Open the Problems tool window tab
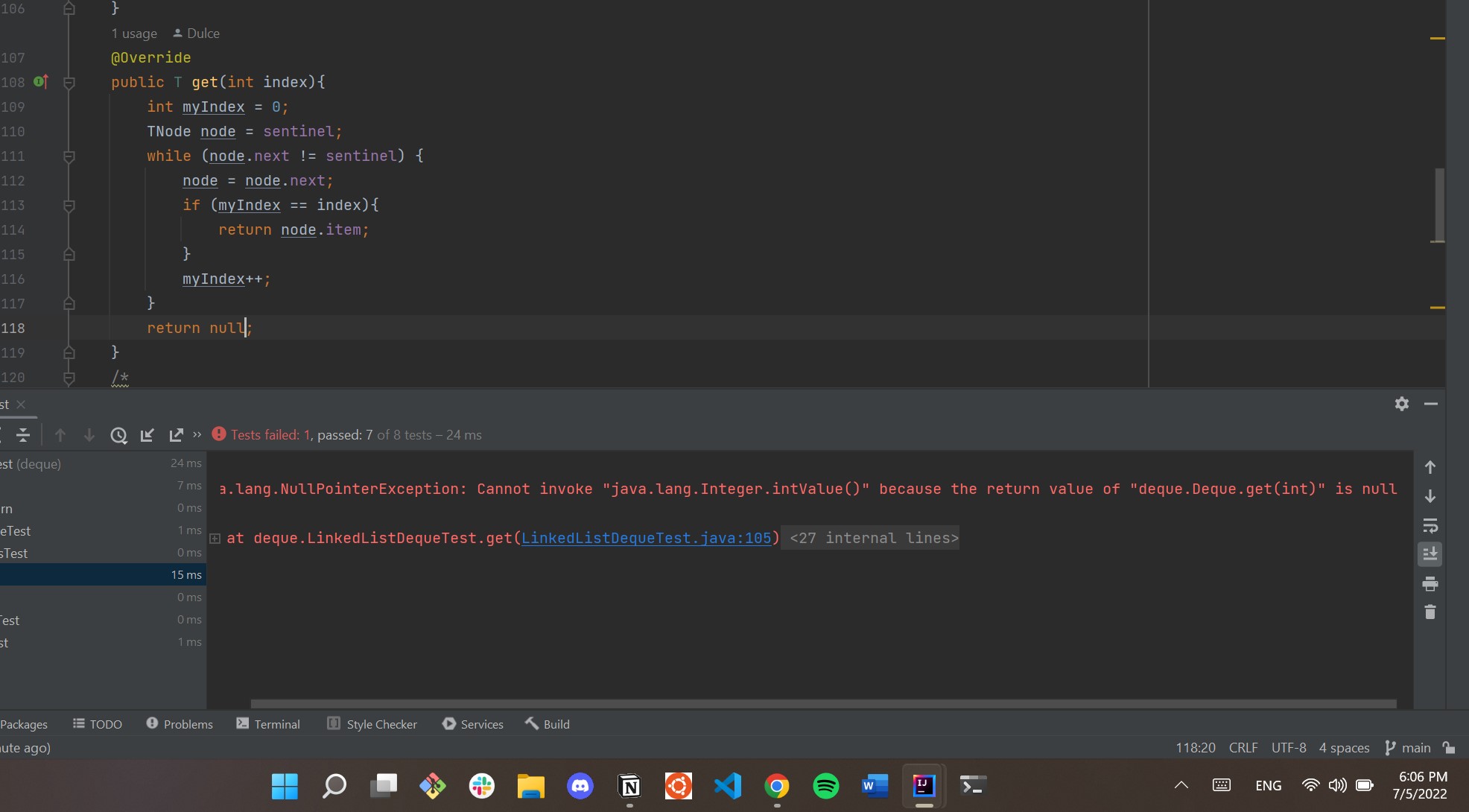The width and height of the screenshot is (1469, 812). (180, 724)
